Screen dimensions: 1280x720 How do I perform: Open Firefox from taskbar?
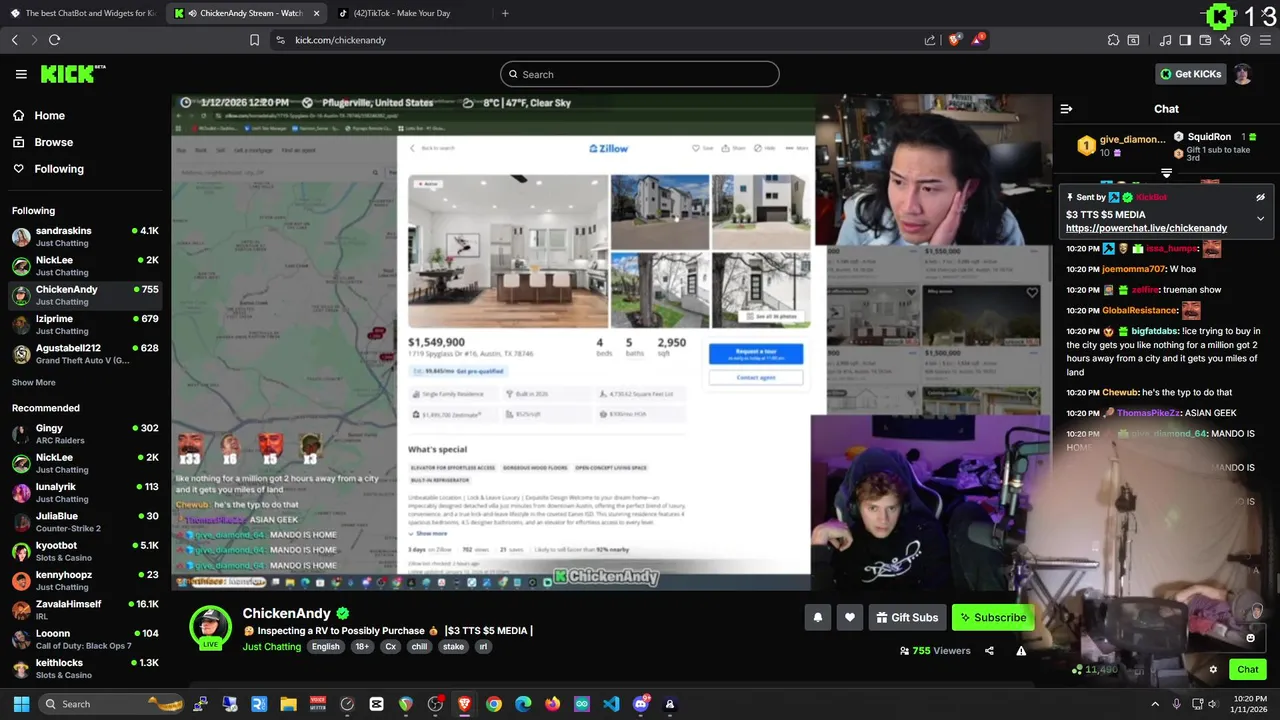coord(553,704)
